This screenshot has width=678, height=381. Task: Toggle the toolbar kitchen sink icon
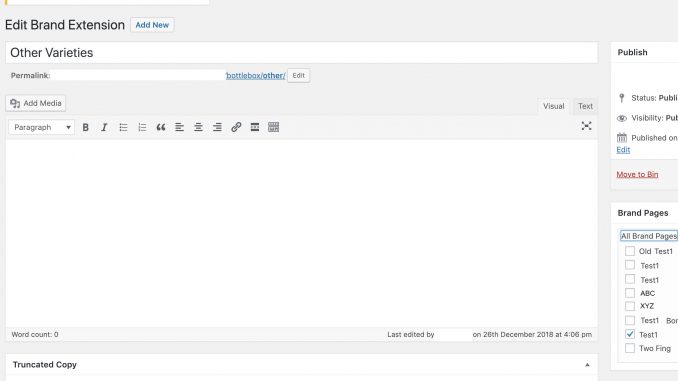click(x=274, y=127)
